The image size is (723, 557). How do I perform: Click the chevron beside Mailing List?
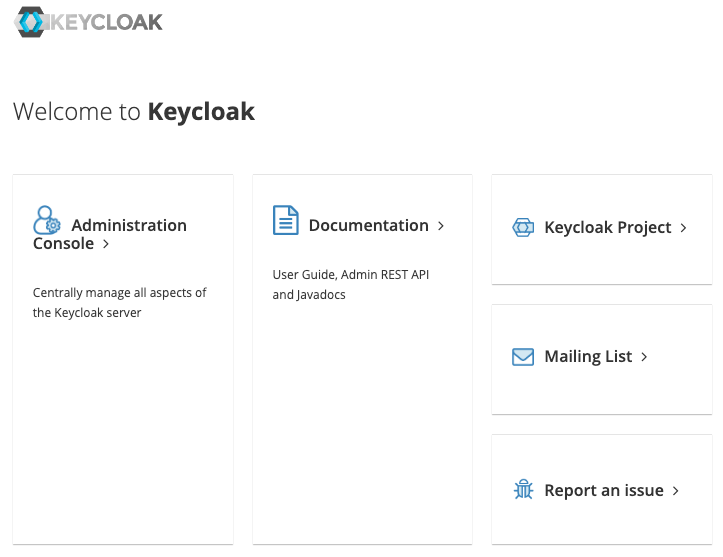[x=644, y=356]
